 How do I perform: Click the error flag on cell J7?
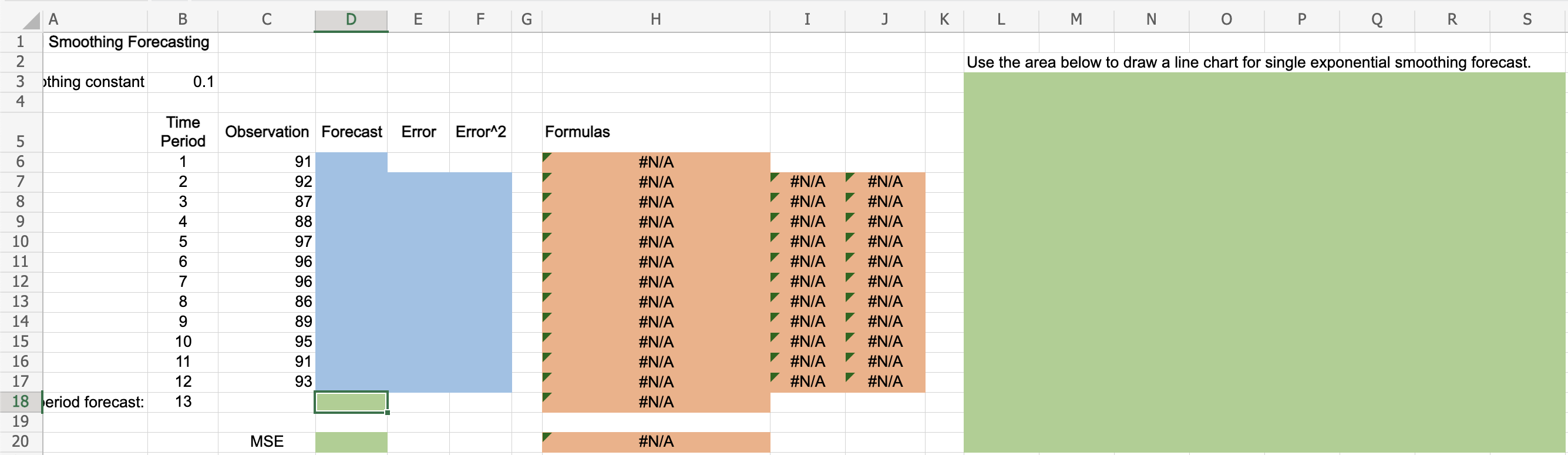(x=849, y=176)
